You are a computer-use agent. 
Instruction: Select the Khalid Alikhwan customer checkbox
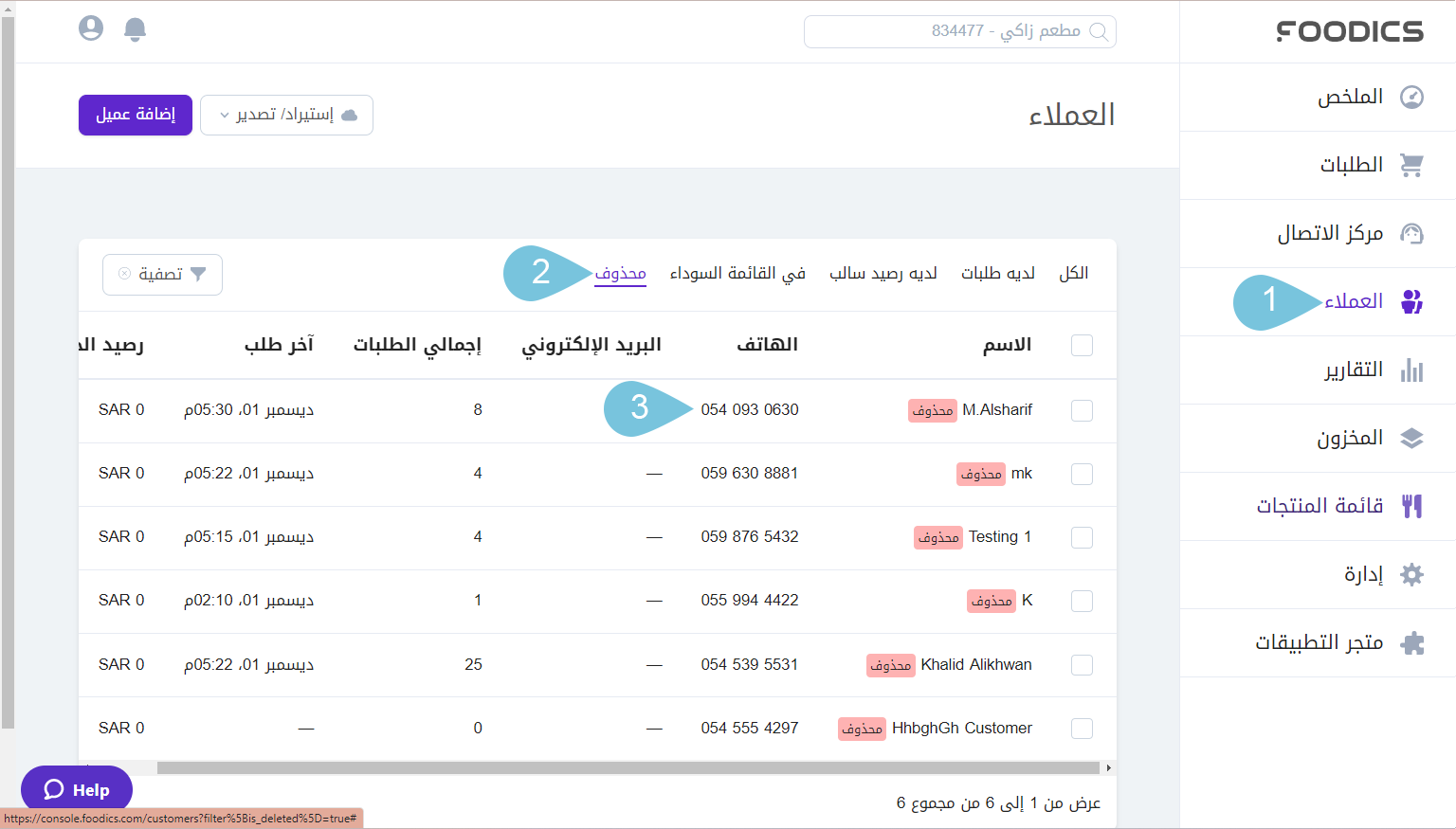click(x=1082, y=665)
